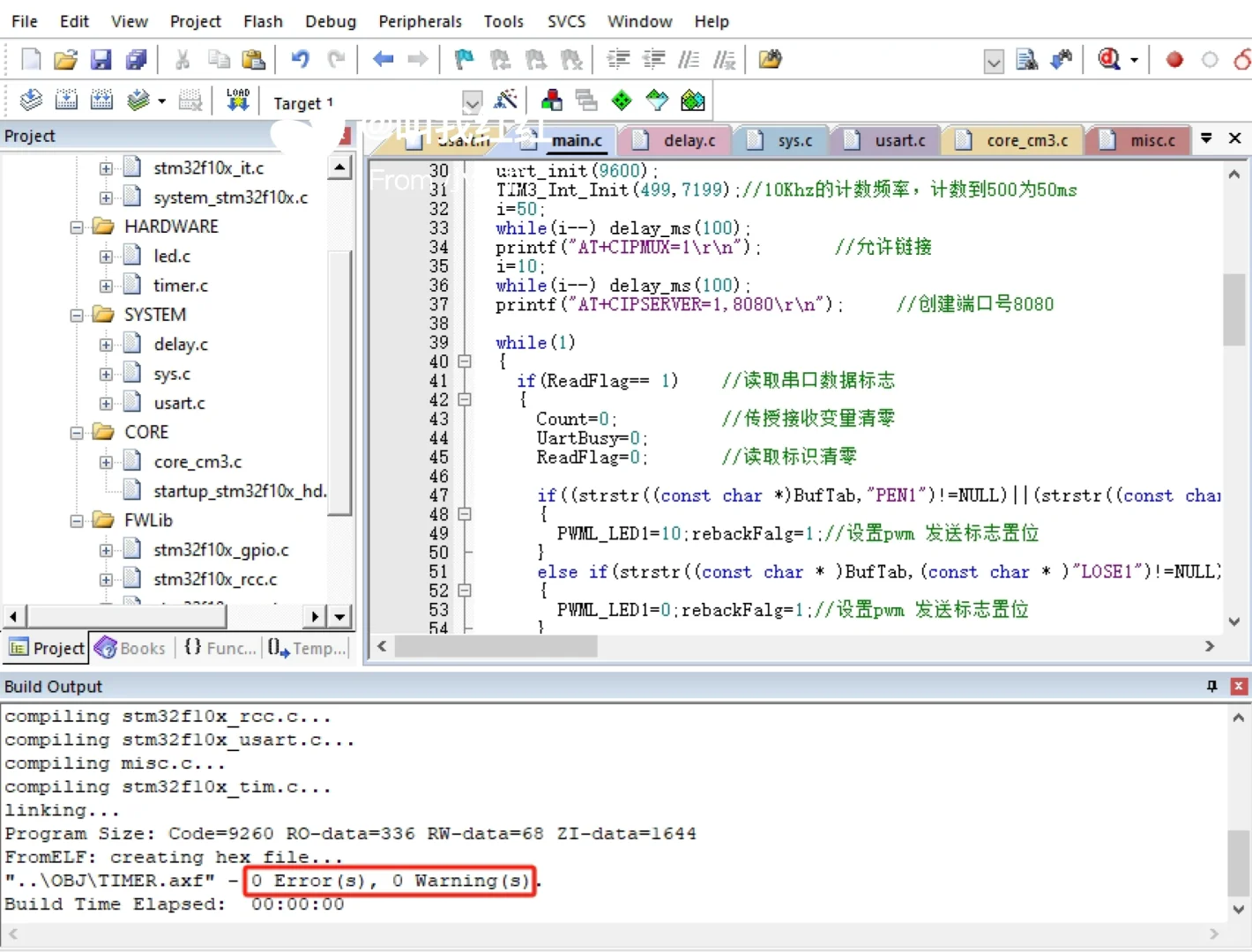Collapse the code block at line 42
This screenshot has width=1252, height=952.
click(x=465, y=399)
